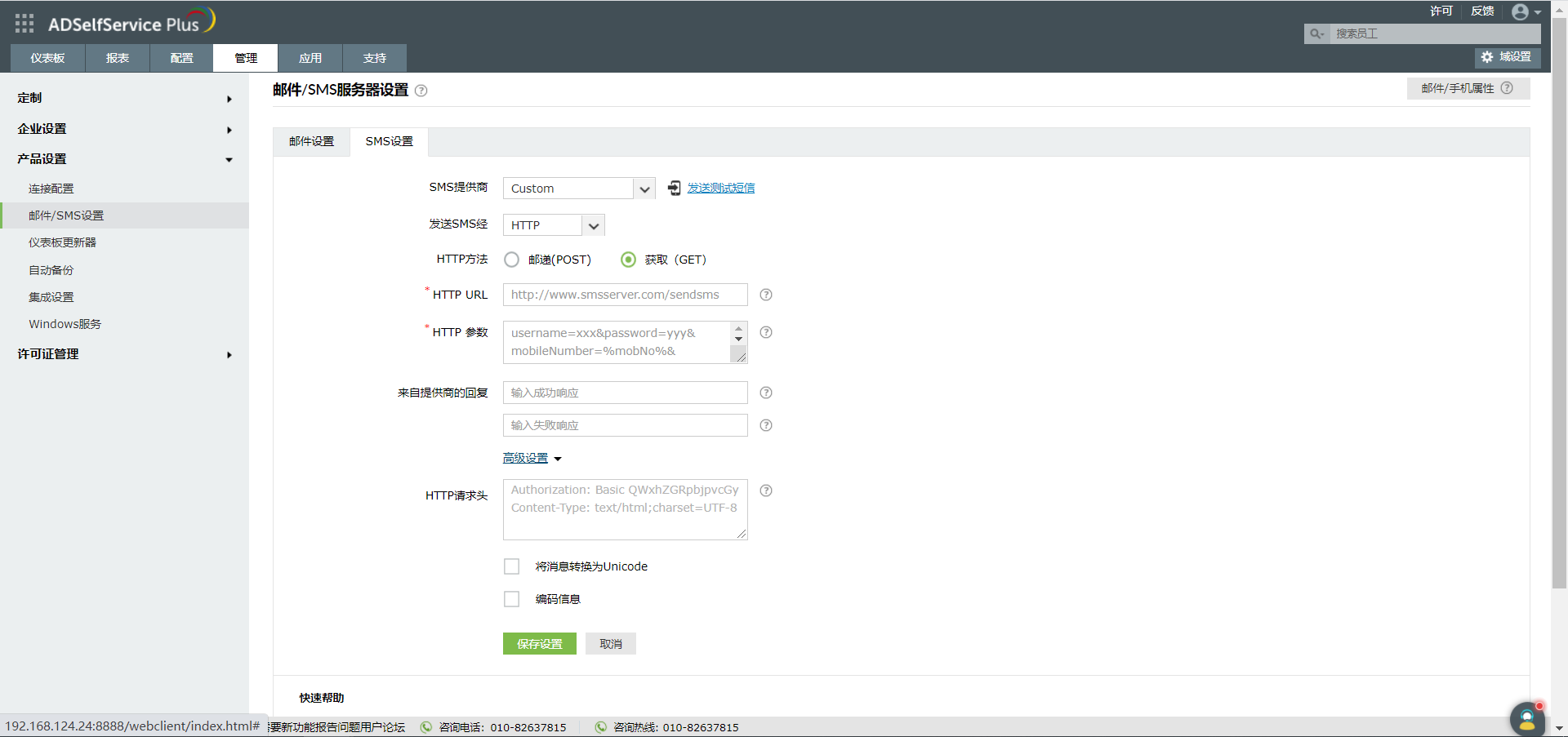This screenshot has width=1568, height=737.
Task: Open the apps grid icon top-left
Action: point(24,24)
